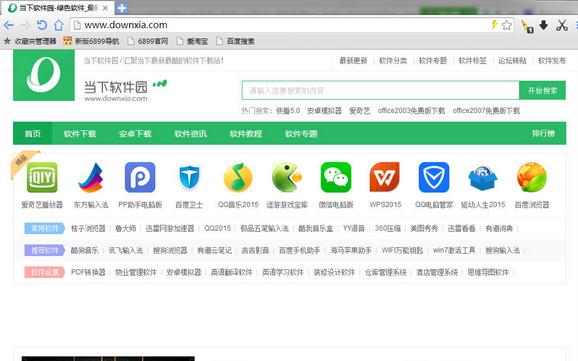This screenshot has width=578, height=361.
Task: Click hot search office2003免费版下载 link
Action: [x=411, y=111]
